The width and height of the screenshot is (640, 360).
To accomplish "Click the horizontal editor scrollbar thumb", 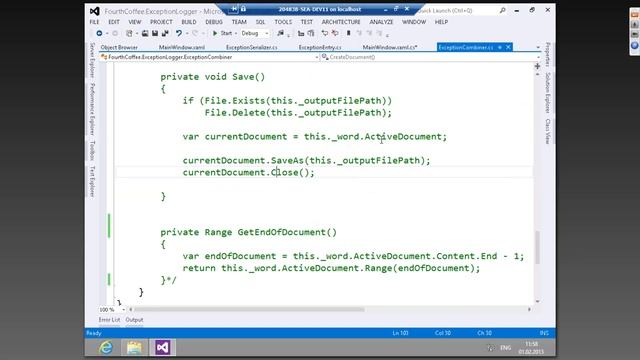I will click(249, 309).
